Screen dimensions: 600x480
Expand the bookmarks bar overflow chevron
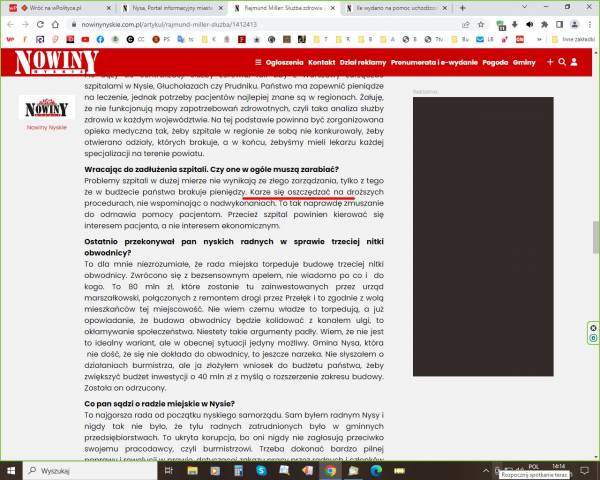pos(539,39)
